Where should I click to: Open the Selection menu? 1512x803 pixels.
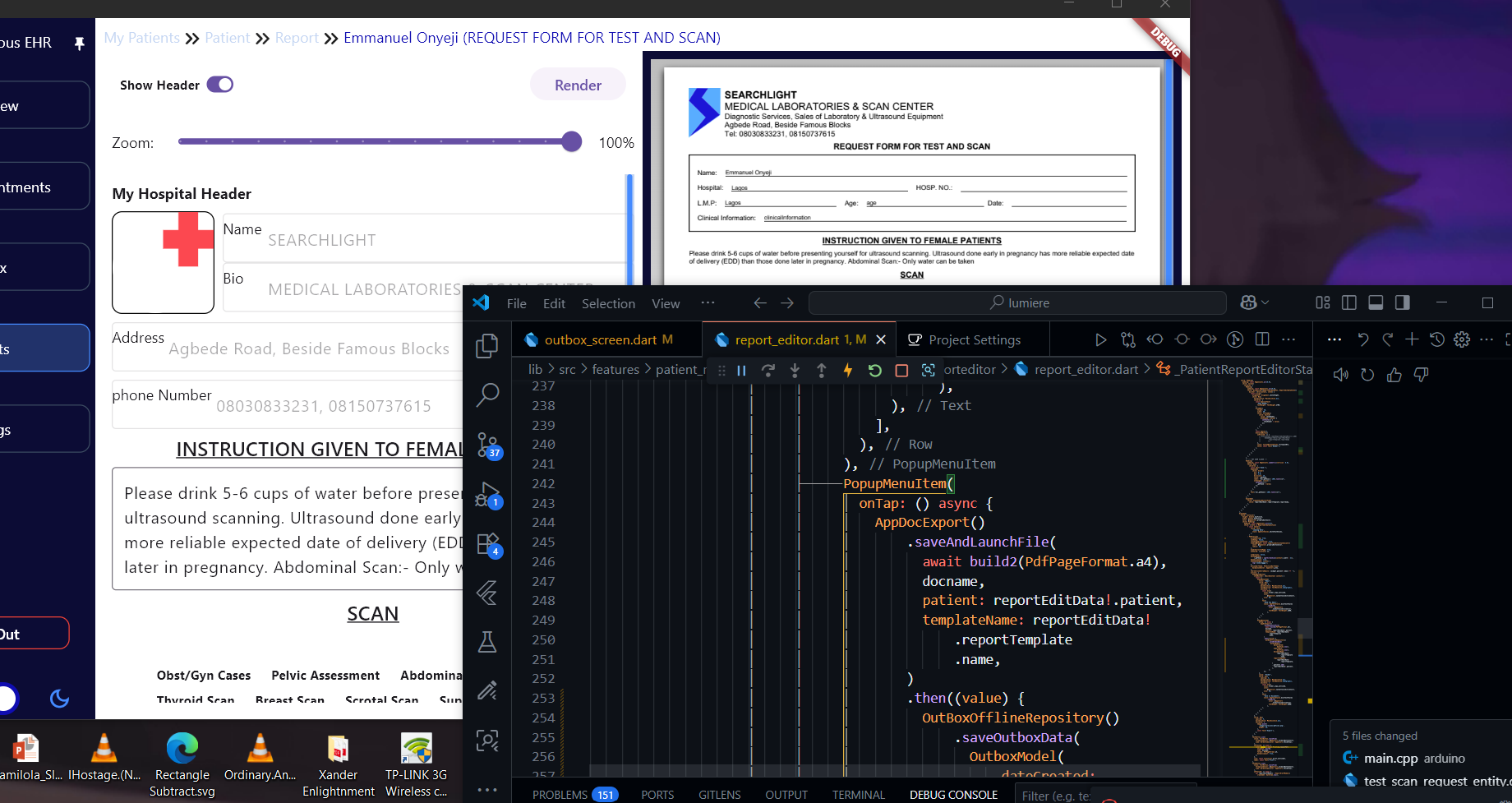608,304
